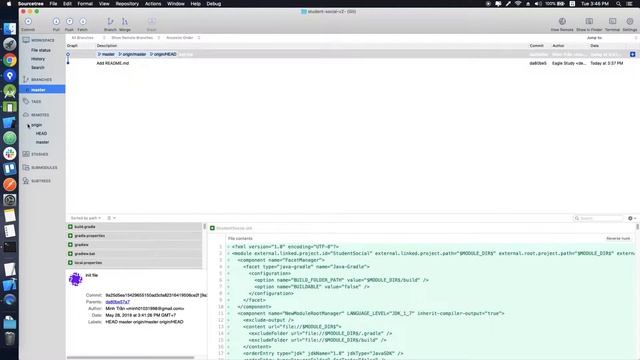The image size is (640, 360).
Task: Click the Commit toolbar icon
Action: (28, 21)
